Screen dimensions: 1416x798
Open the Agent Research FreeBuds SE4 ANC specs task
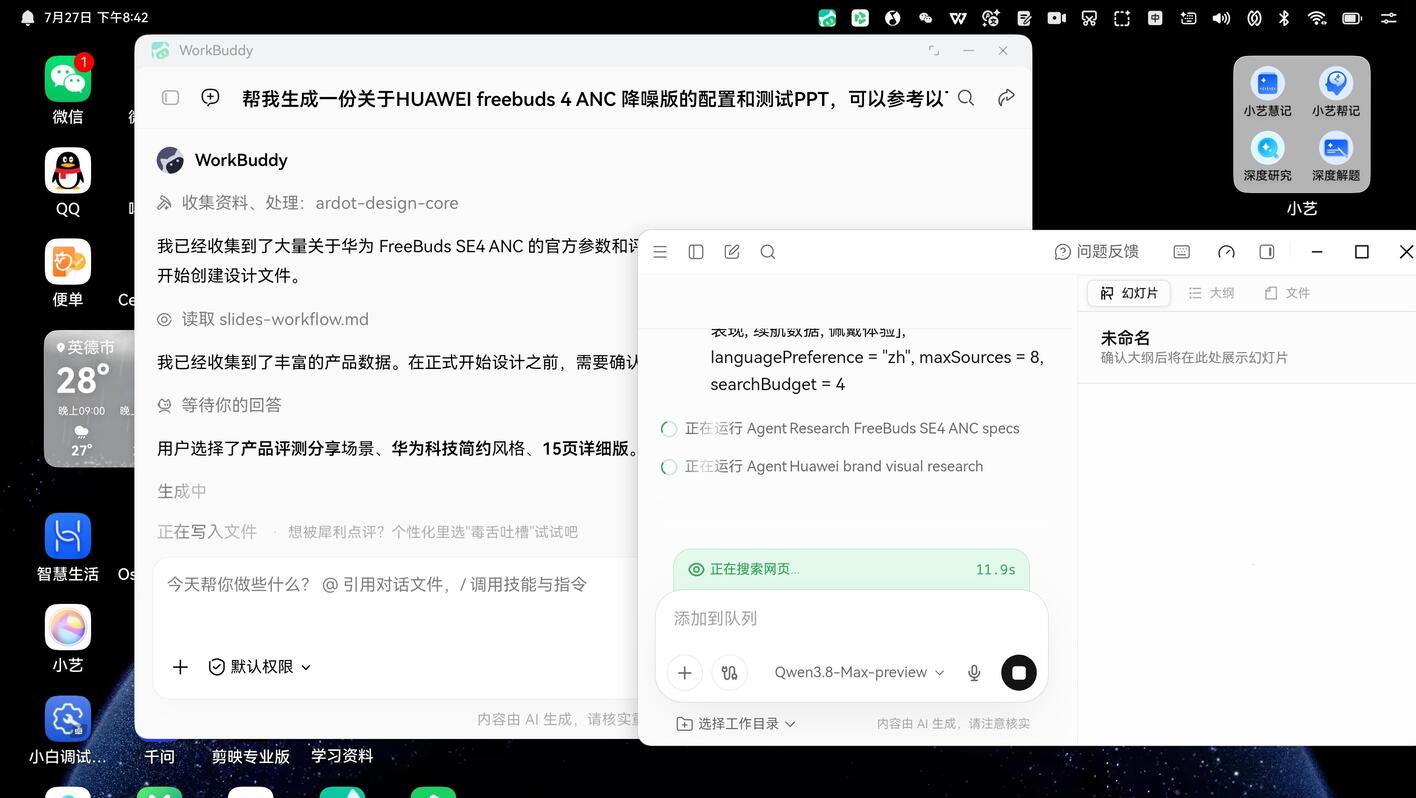[840, 428]
